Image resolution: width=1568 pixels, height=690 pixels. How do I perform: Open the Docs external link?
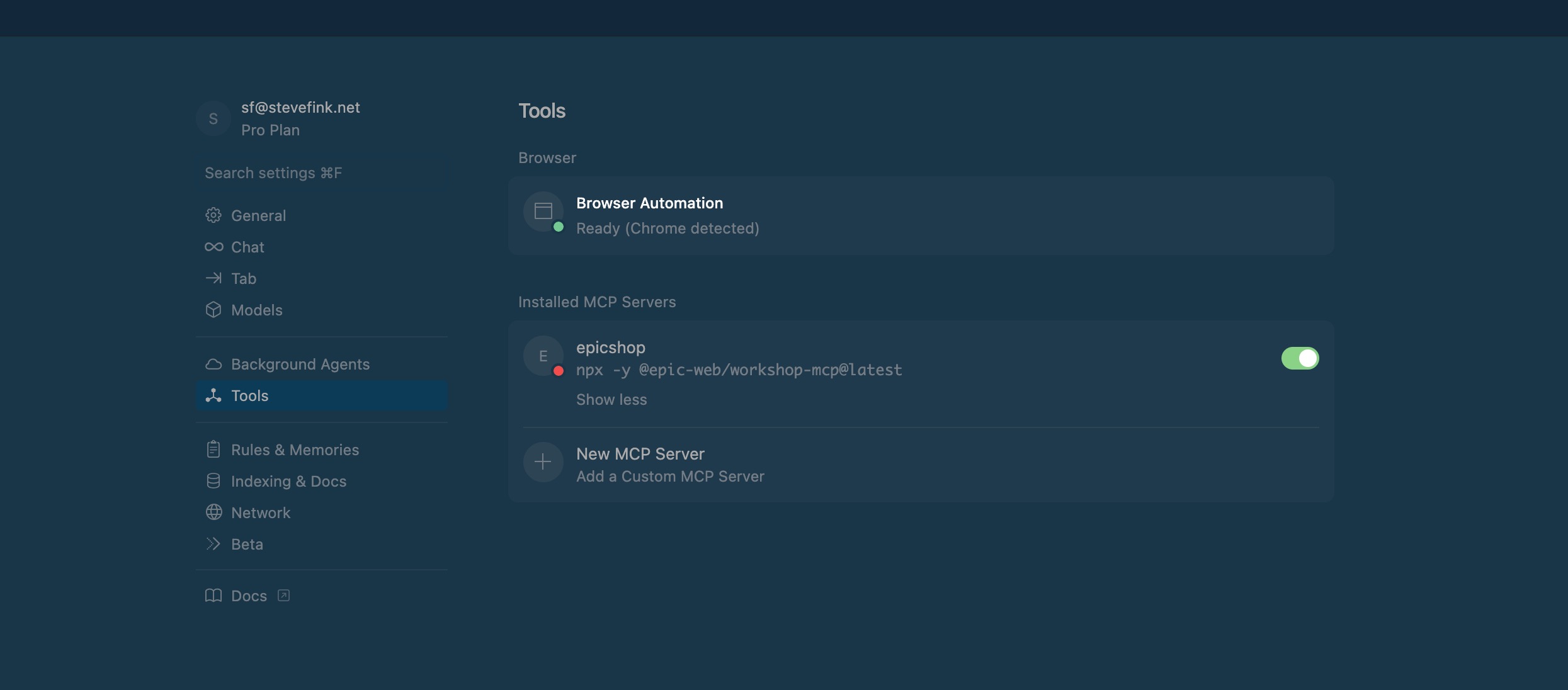point(249,596)
